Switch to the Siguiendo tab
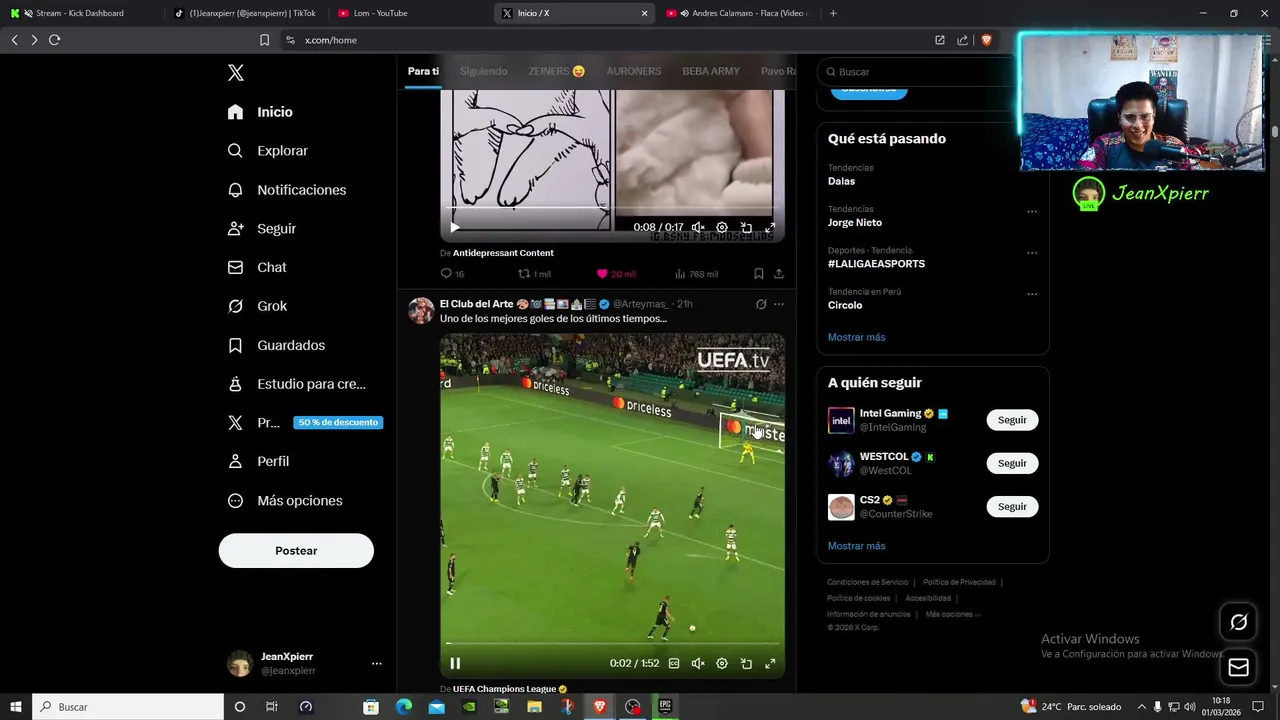The width and height of the screenshot is (1280, 720). pos(484,71)
